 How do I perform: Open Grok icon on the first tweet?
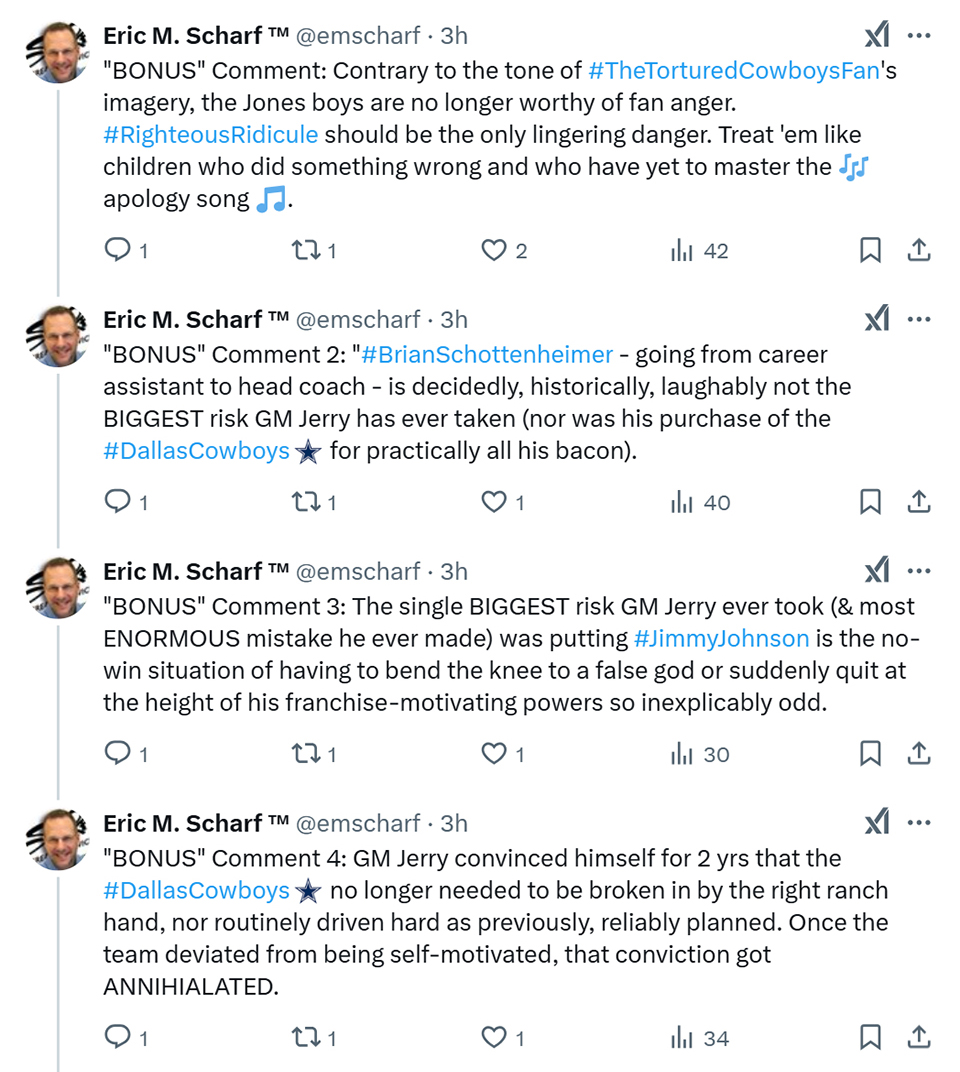click(x=877, y=35)
